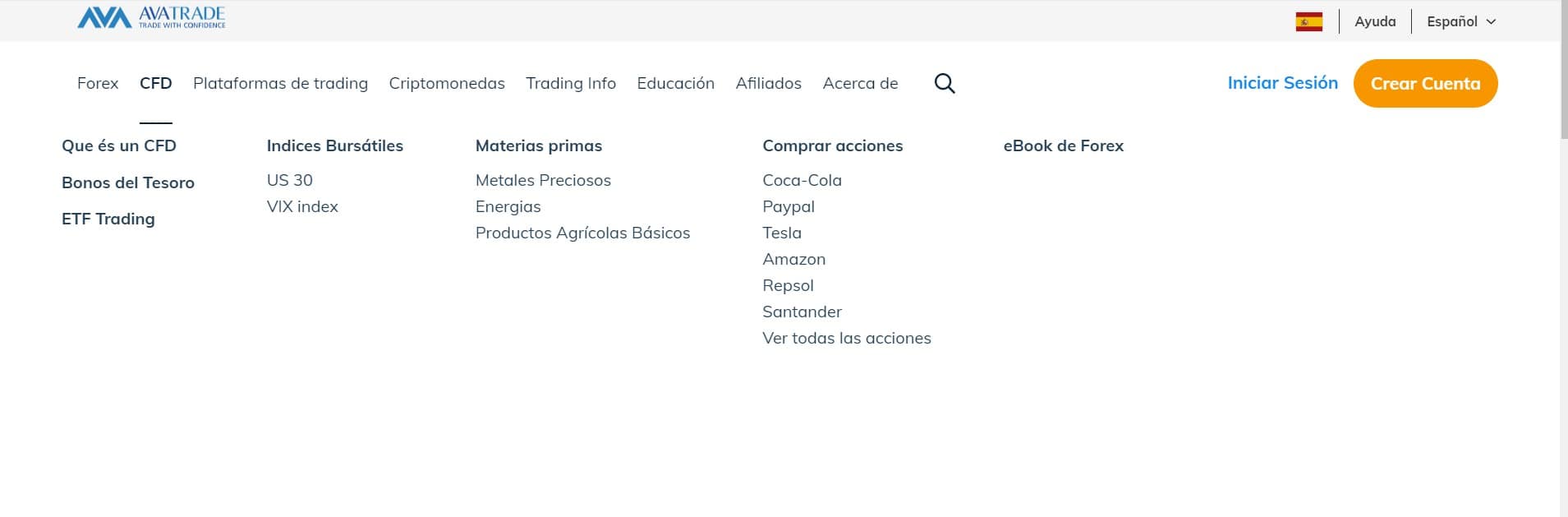Select the CFD menu item
The width and height of the screenshot is (1568, 517).
[x=155, y=83]
